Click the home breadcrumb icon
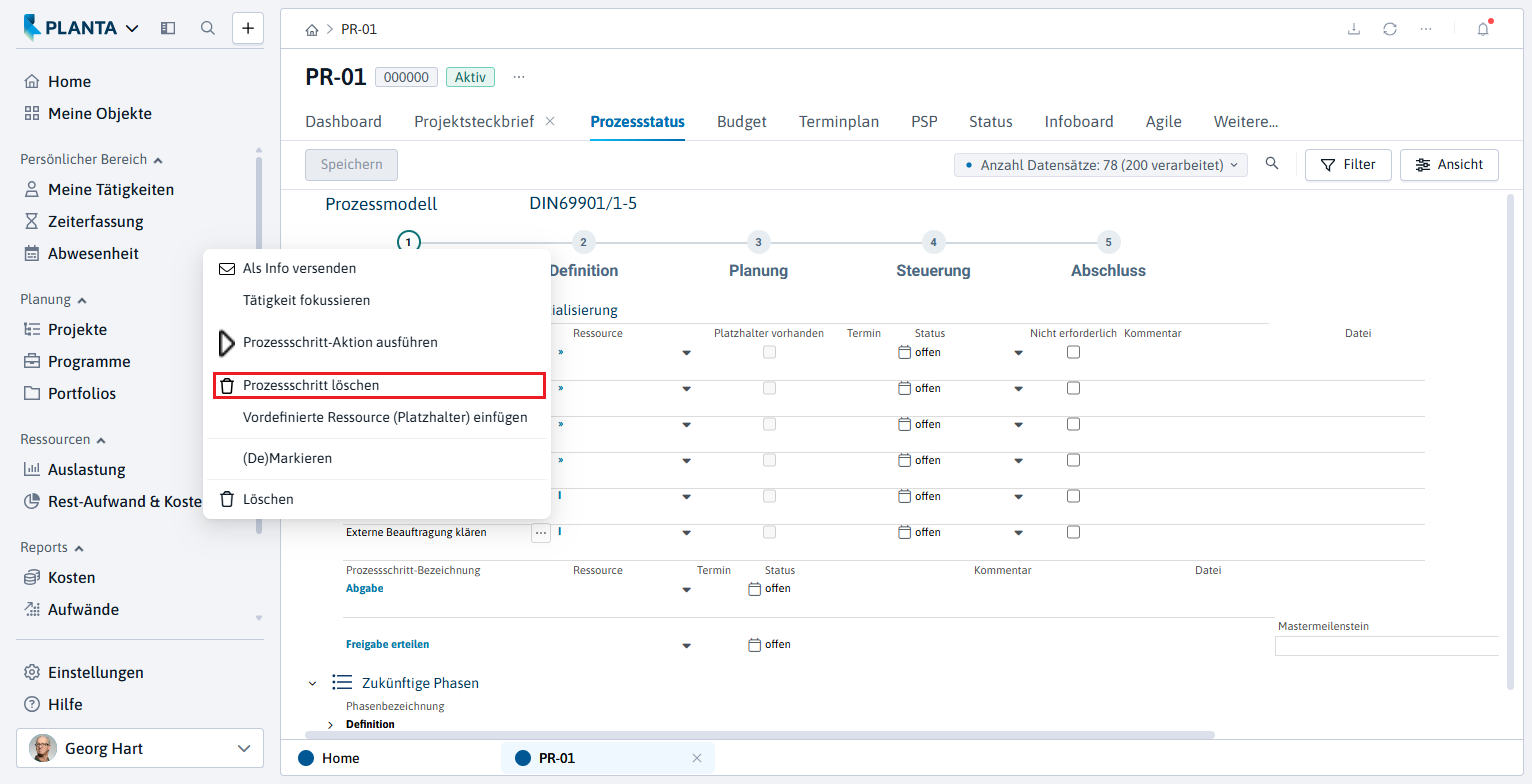Image resolution: width=1532 pixels, height=784 pixels. pyautogui.click(x=312, y=29)
